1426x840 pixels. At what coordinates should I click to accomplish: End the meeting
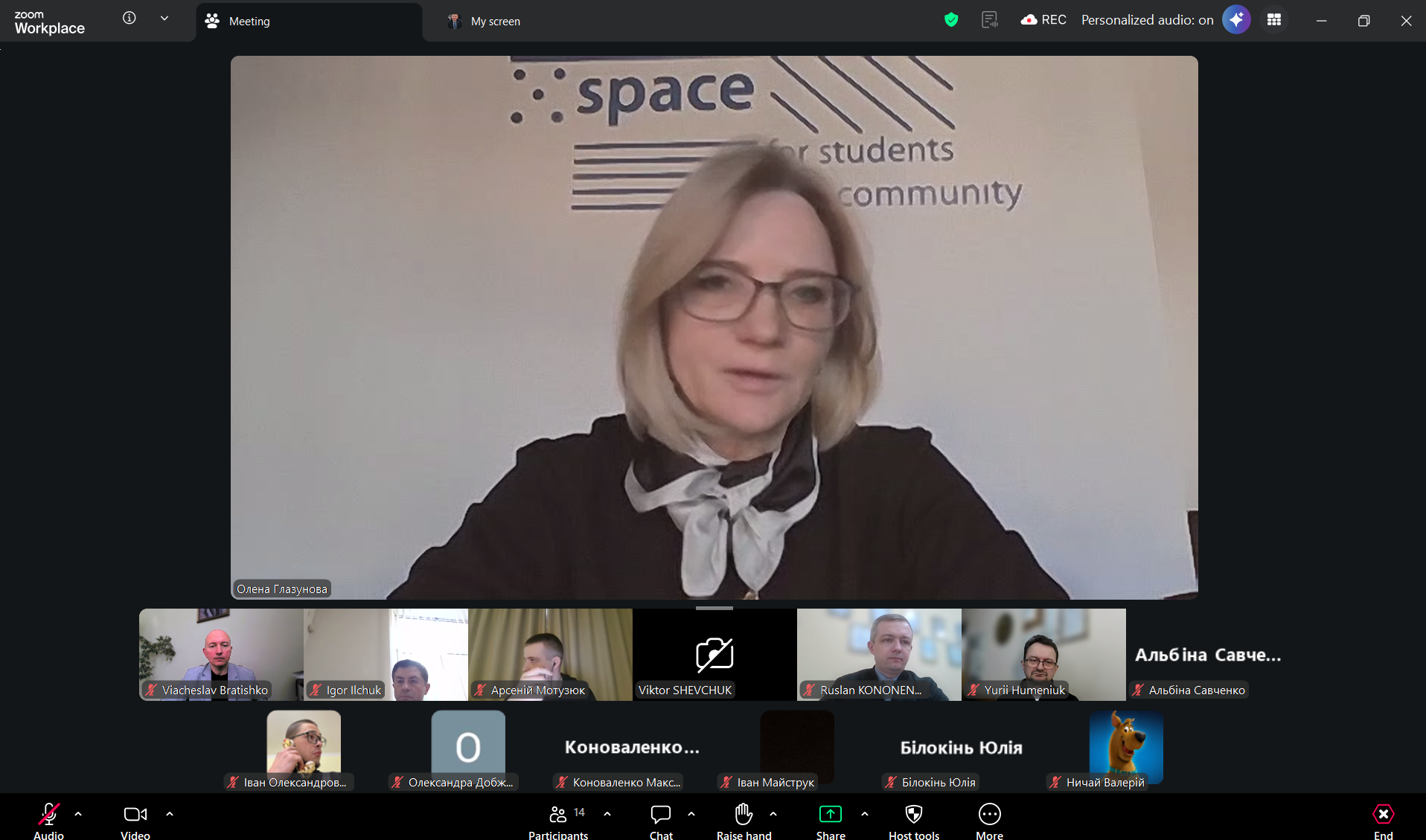pyautogui.click(x=1384, y=821)
